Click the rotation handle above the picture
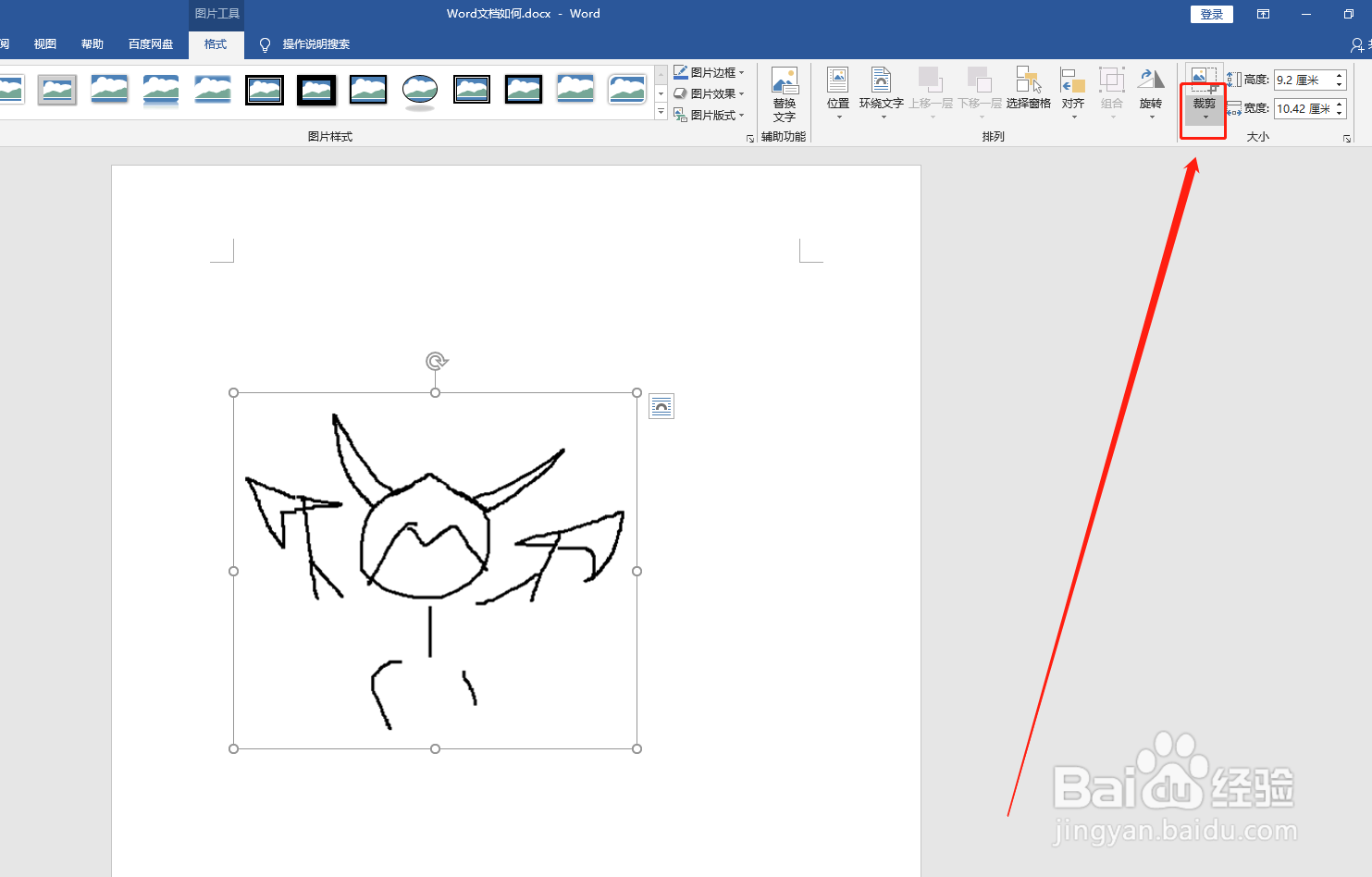This screenshot has width=1372, height=877. coord(436,361)
